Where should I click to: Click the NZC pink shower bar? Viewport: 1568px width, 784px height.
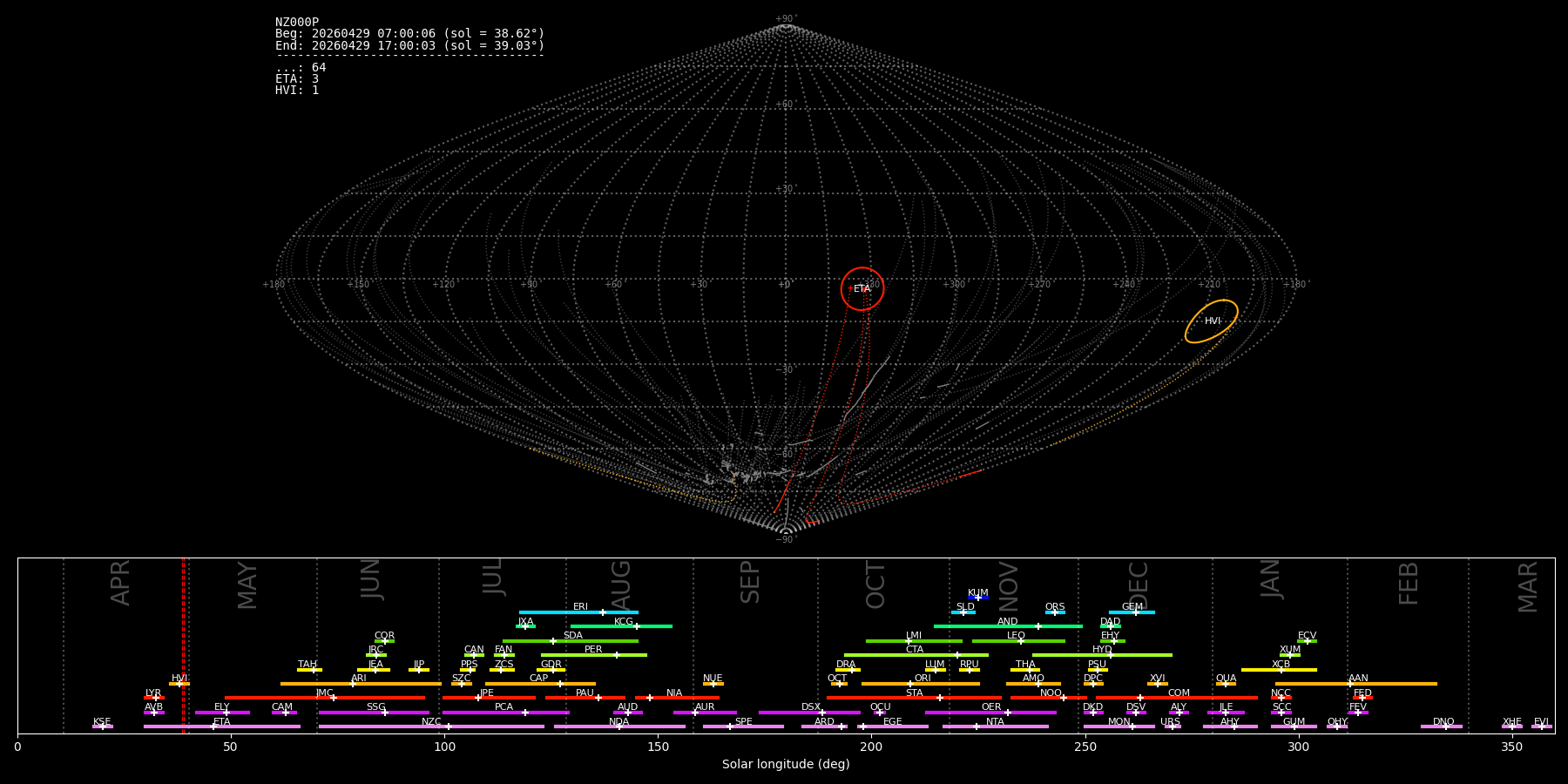point(431,727)
